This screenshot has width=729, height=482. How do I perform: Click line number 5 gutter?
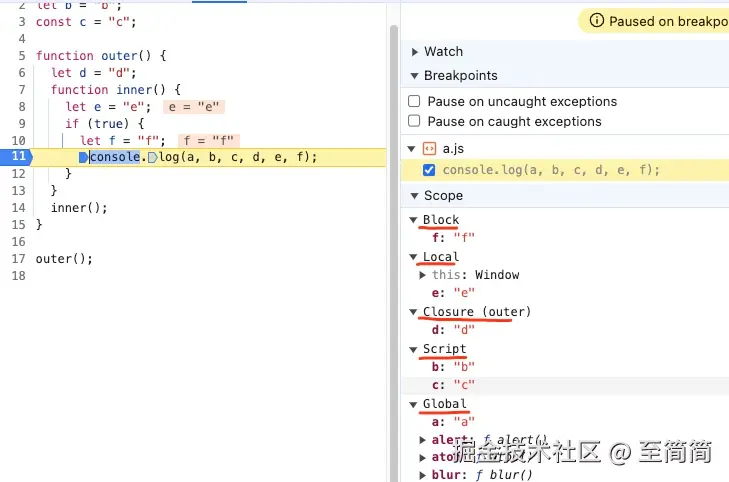point(22,56)
